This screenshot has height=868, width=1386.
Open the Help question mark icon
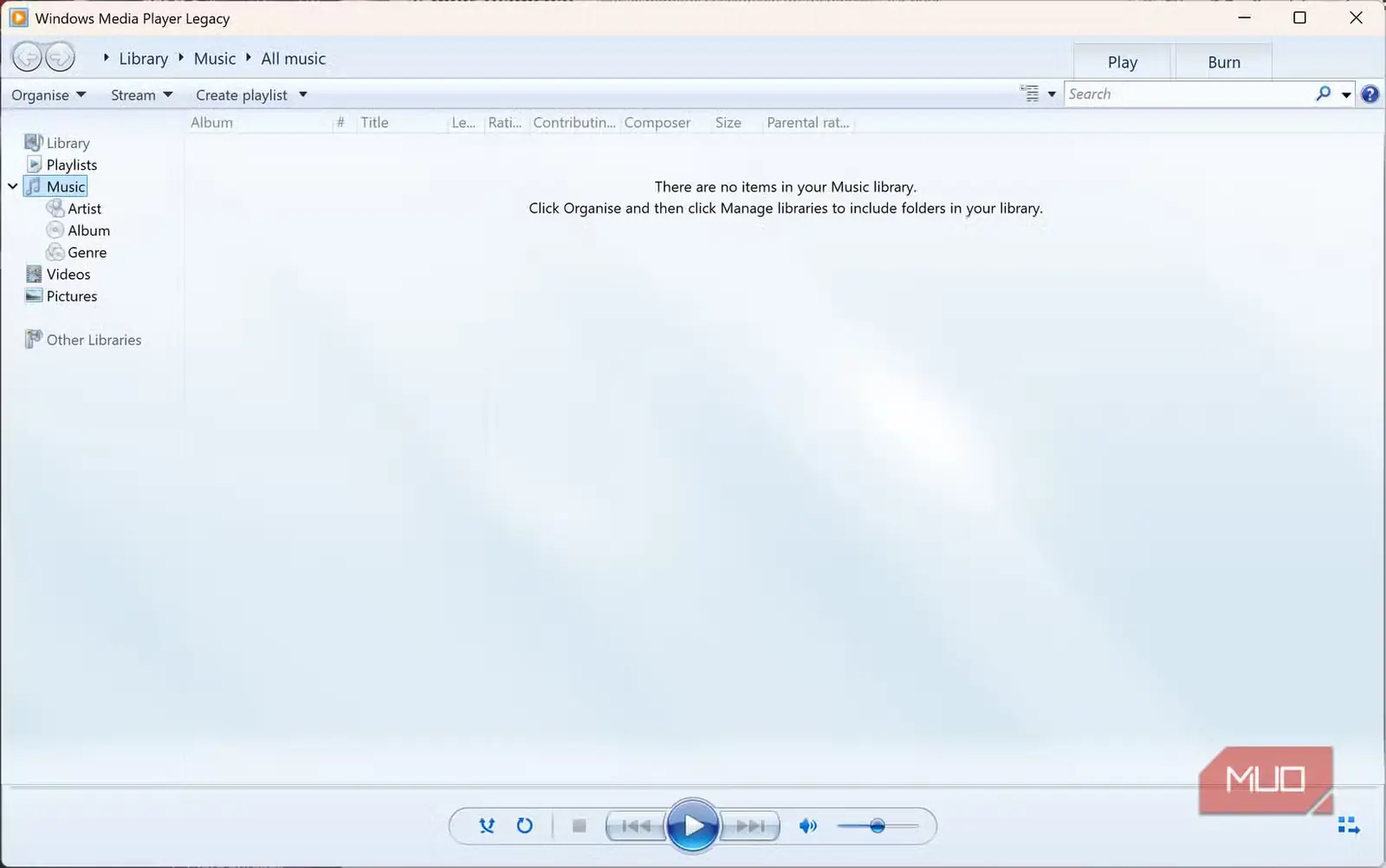click(x=1370, y=94)
